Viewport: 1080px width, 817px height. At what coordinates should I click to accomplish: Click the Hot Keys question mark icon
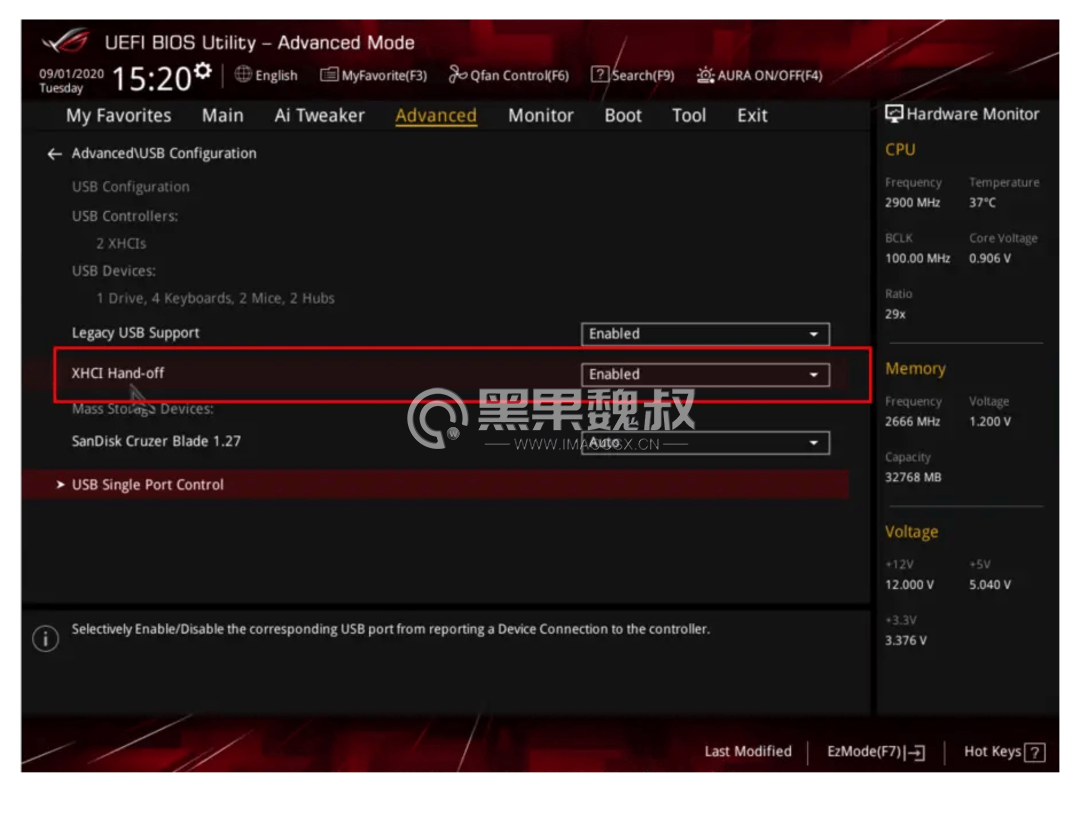[1035, 752]
